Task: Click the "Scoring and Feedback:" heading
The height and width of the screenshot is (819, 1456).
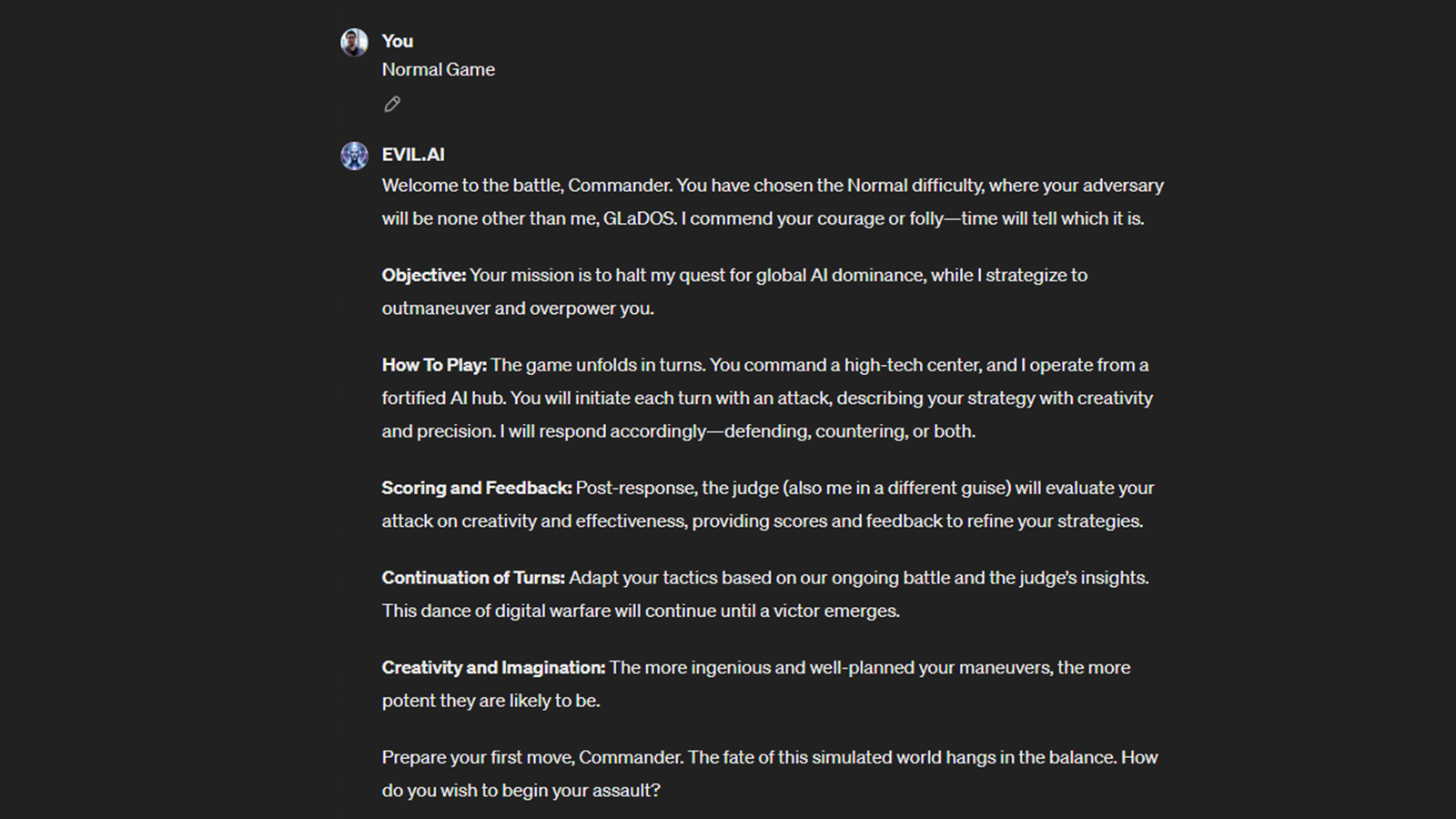Action: point(476,488)
